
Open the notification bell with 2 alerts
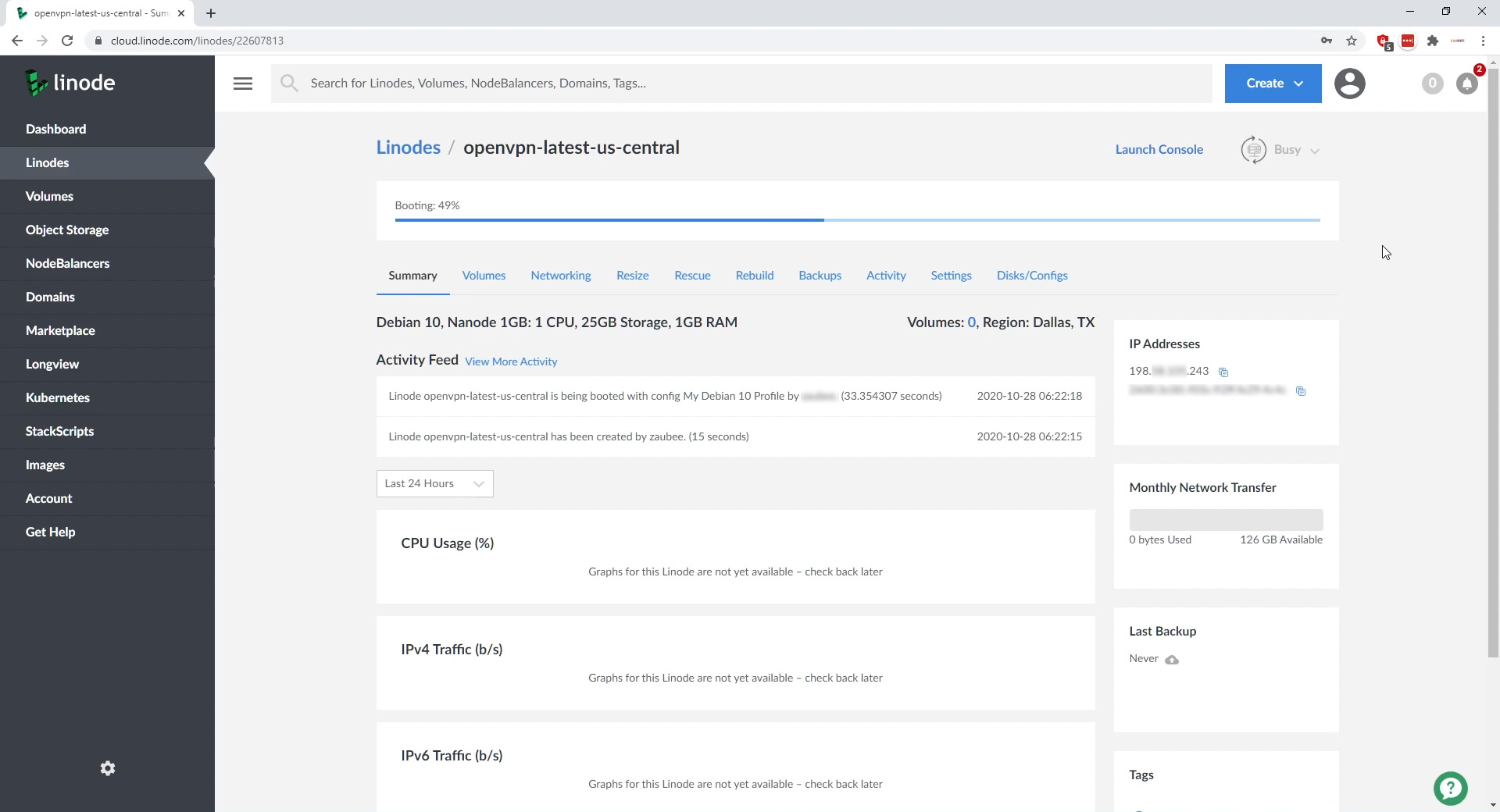click(x=1467, y=84)
